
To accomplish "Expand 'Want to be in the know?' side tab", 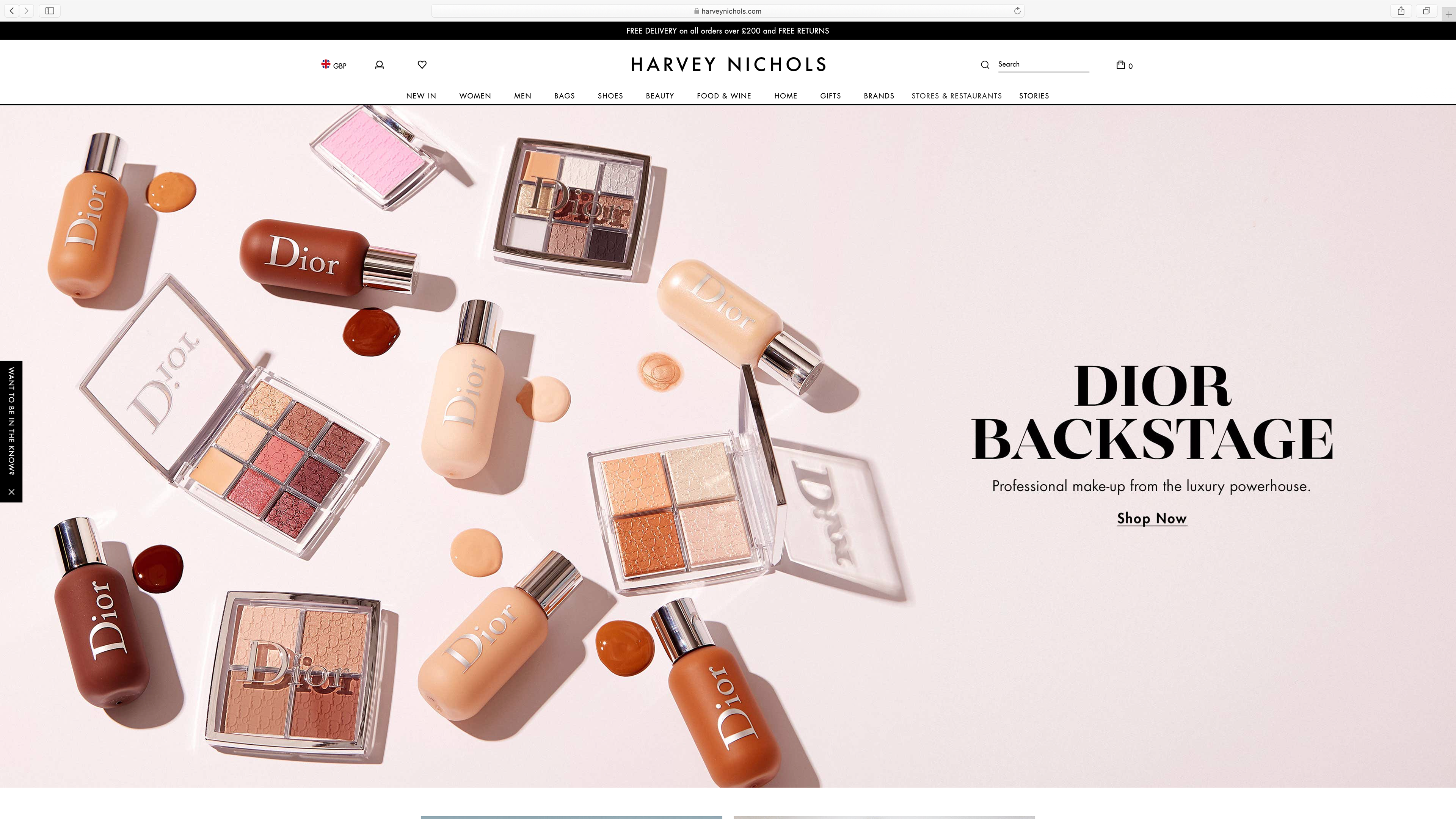I will coord(11,421).
